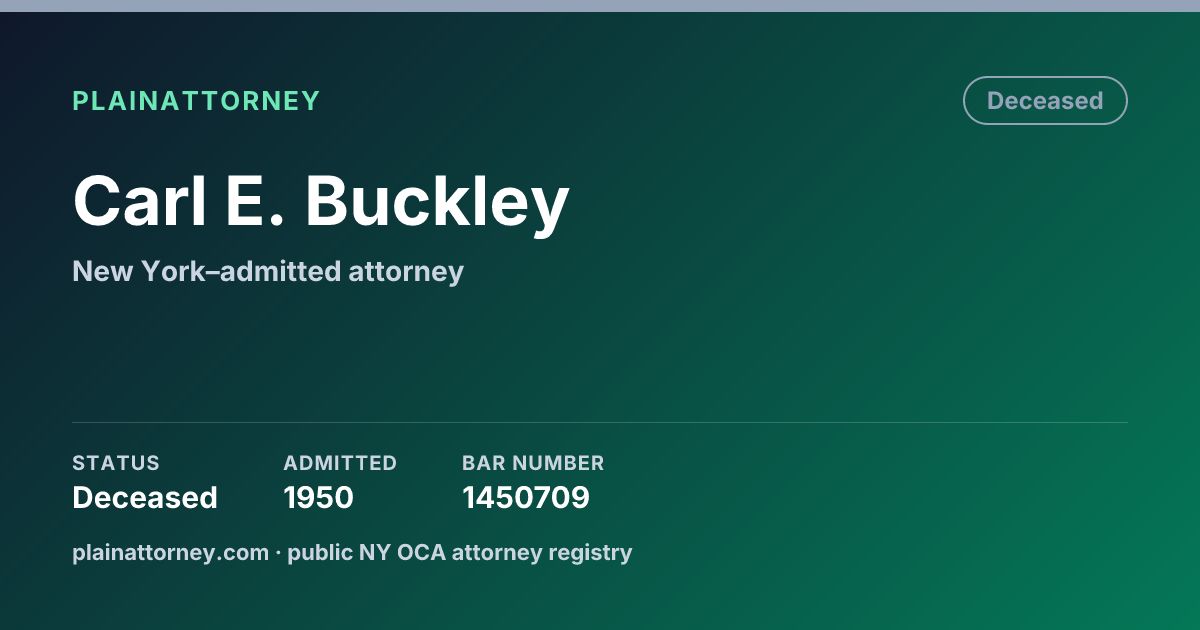Screen dimensions: 1200x630
Task: Click the middle initial E. in the heading
Action: click(257, 203)
